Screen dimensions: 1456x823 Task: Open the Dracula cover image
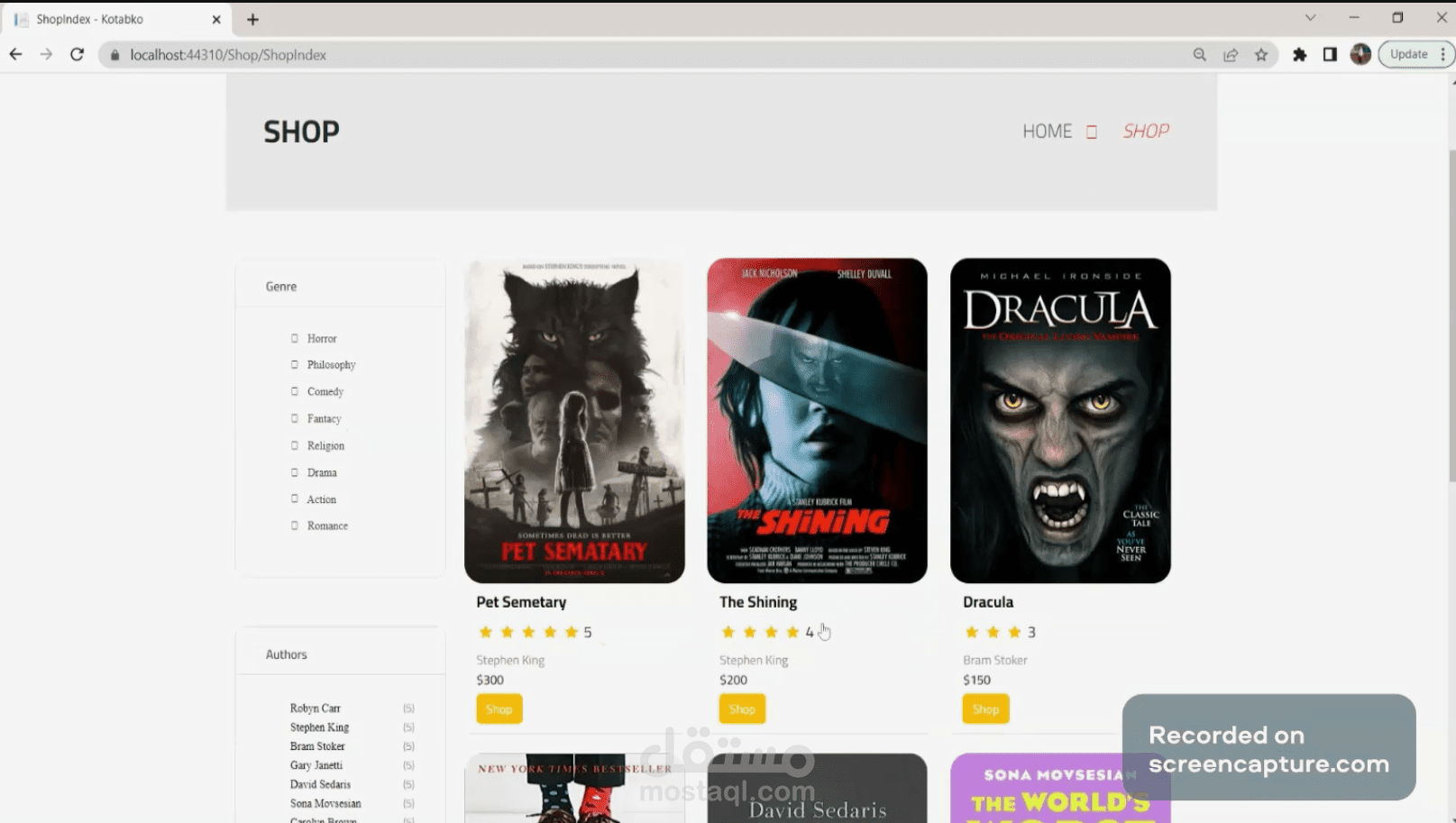(x=1060, y=421)
